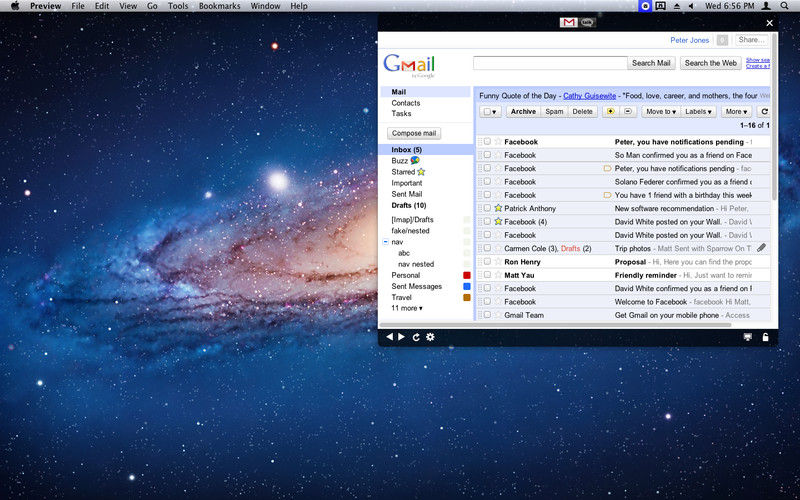The height and width of the screenshot is (500, 800).
Task: Focus the Gmail search input field
Action: (550, 63)
